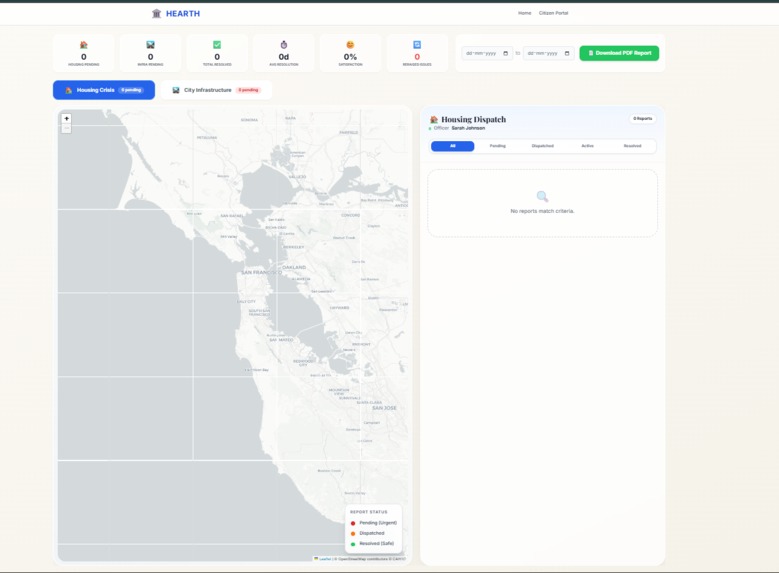Click the Infra Pending landscape icon
Image resolution: width=779 pixels, height=573 pixels.
tap(151, 45)
